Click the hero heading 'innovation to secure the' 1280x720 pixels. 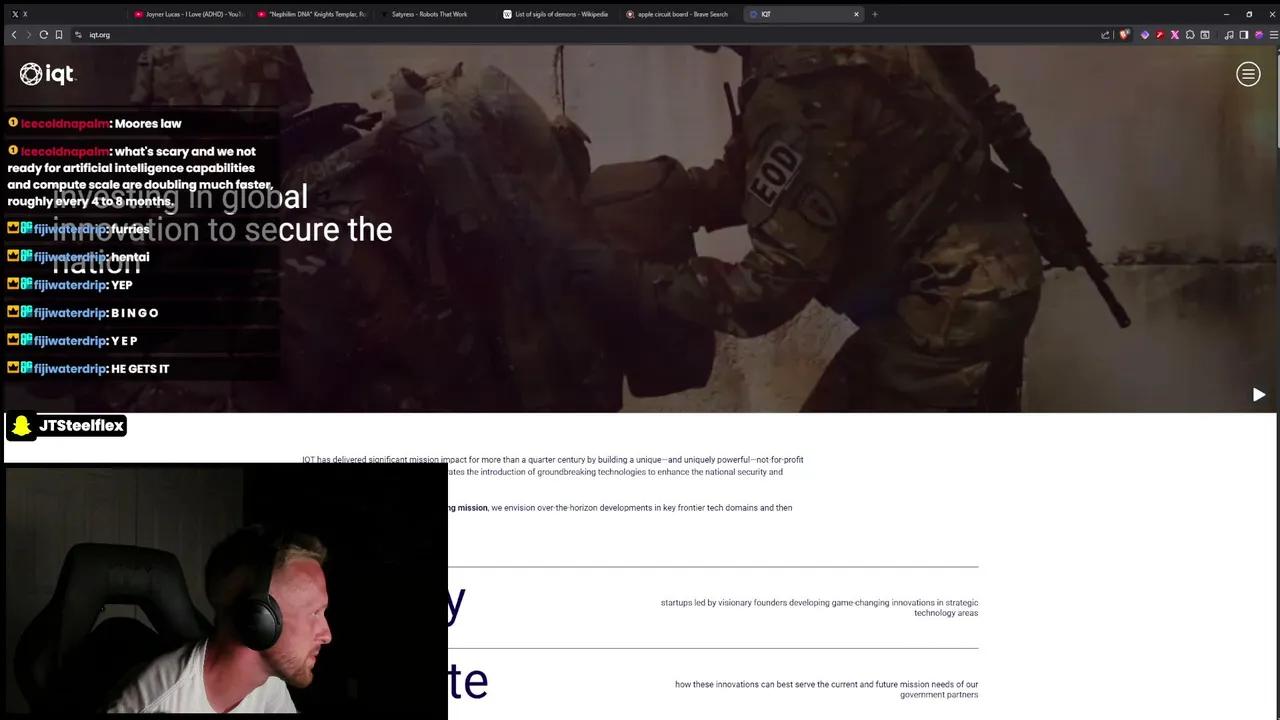(222, 230)
